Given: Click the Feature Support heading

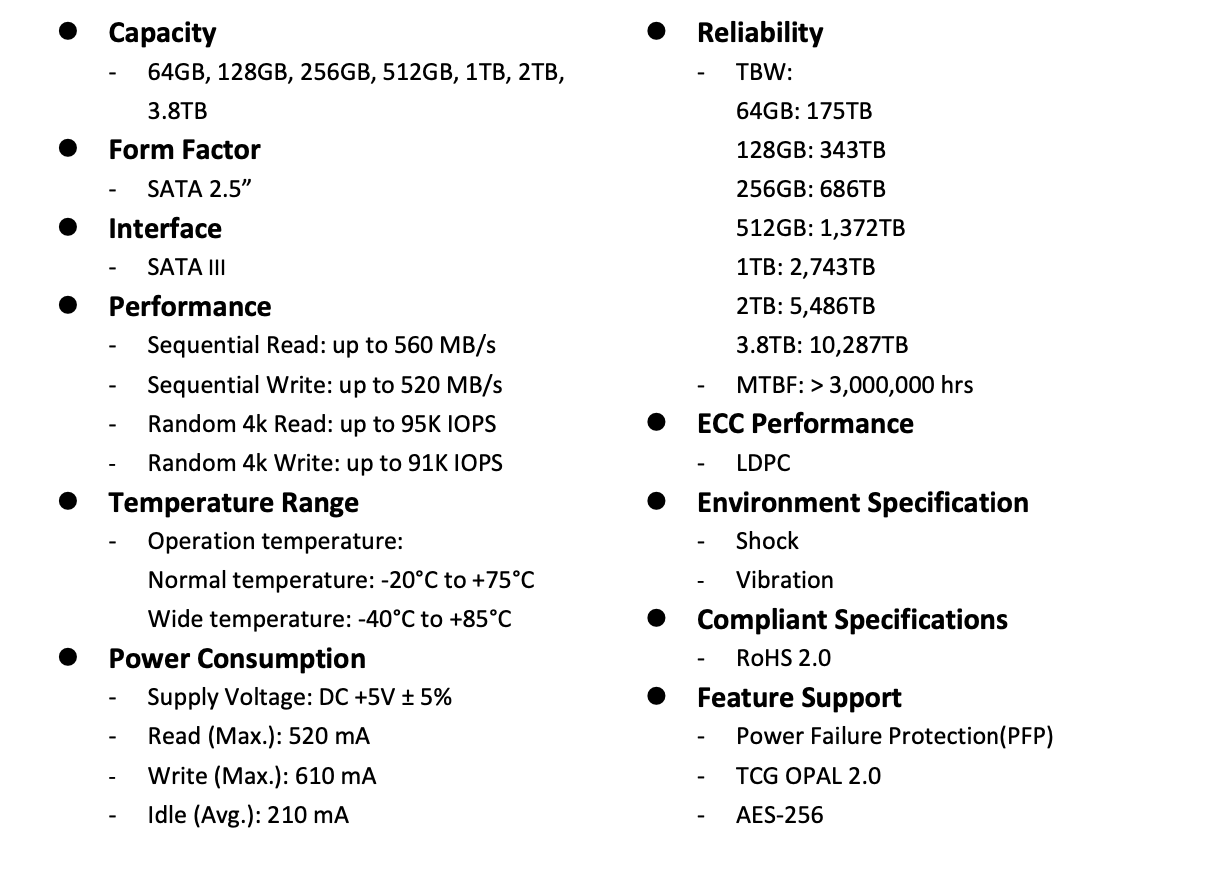Looking at the screenshot, I should [x=799, y=697].
